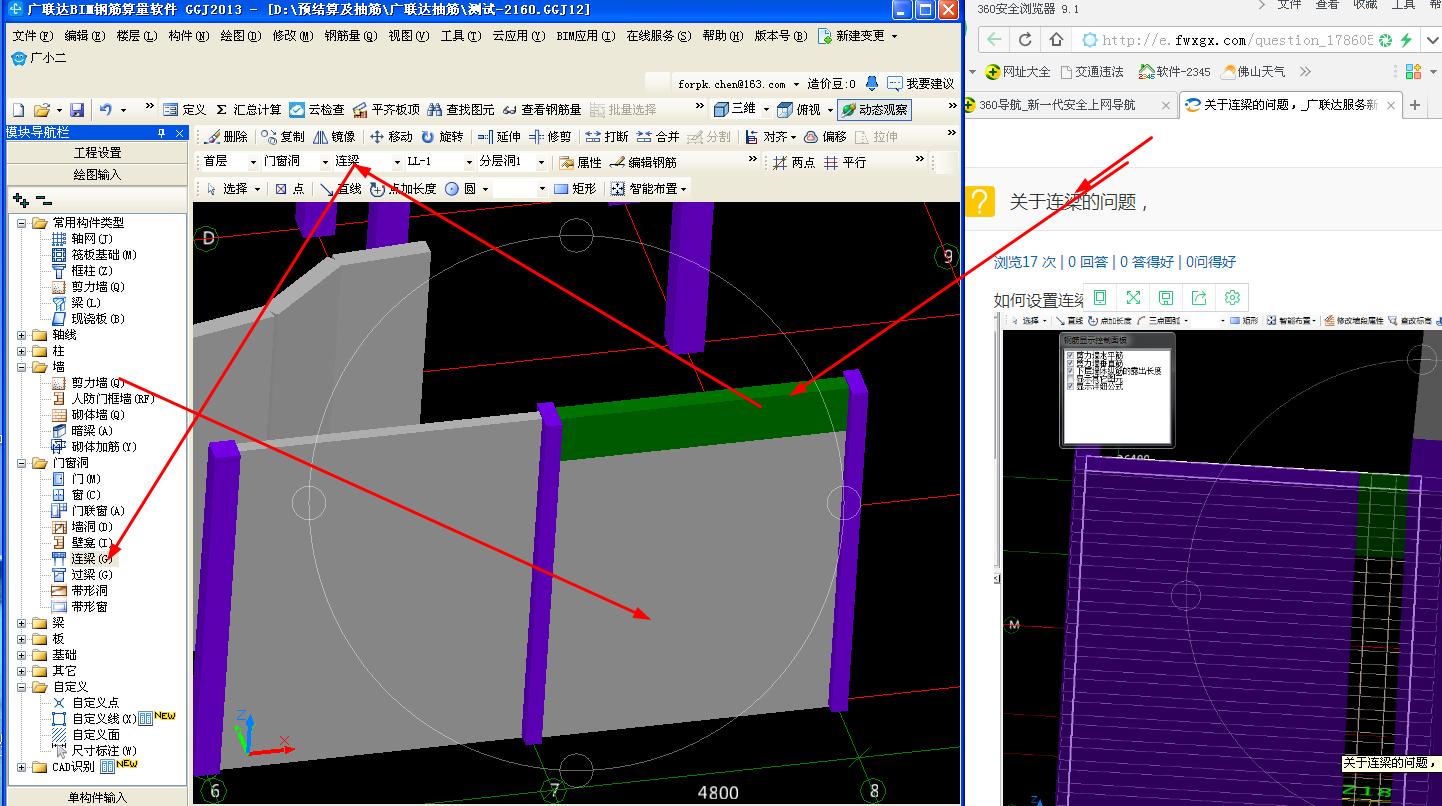This screenshot has width=1442, height=806.
Task: Click 复制 copy tool
Action: (x=283, y=137)
